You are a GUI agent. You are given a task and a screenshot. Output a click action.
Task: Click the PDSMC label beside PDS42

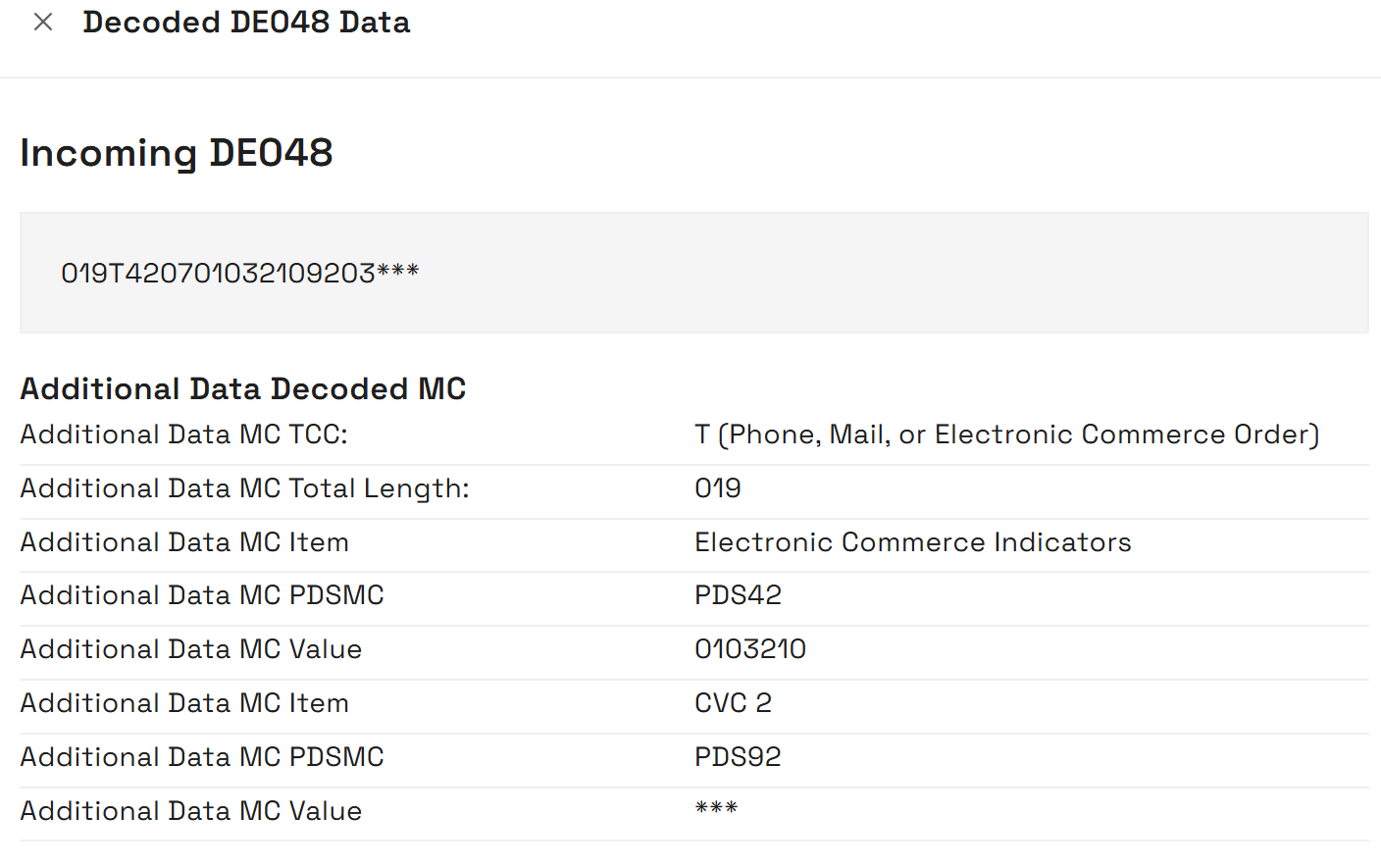pyautogui.click(x=202, y=595)
